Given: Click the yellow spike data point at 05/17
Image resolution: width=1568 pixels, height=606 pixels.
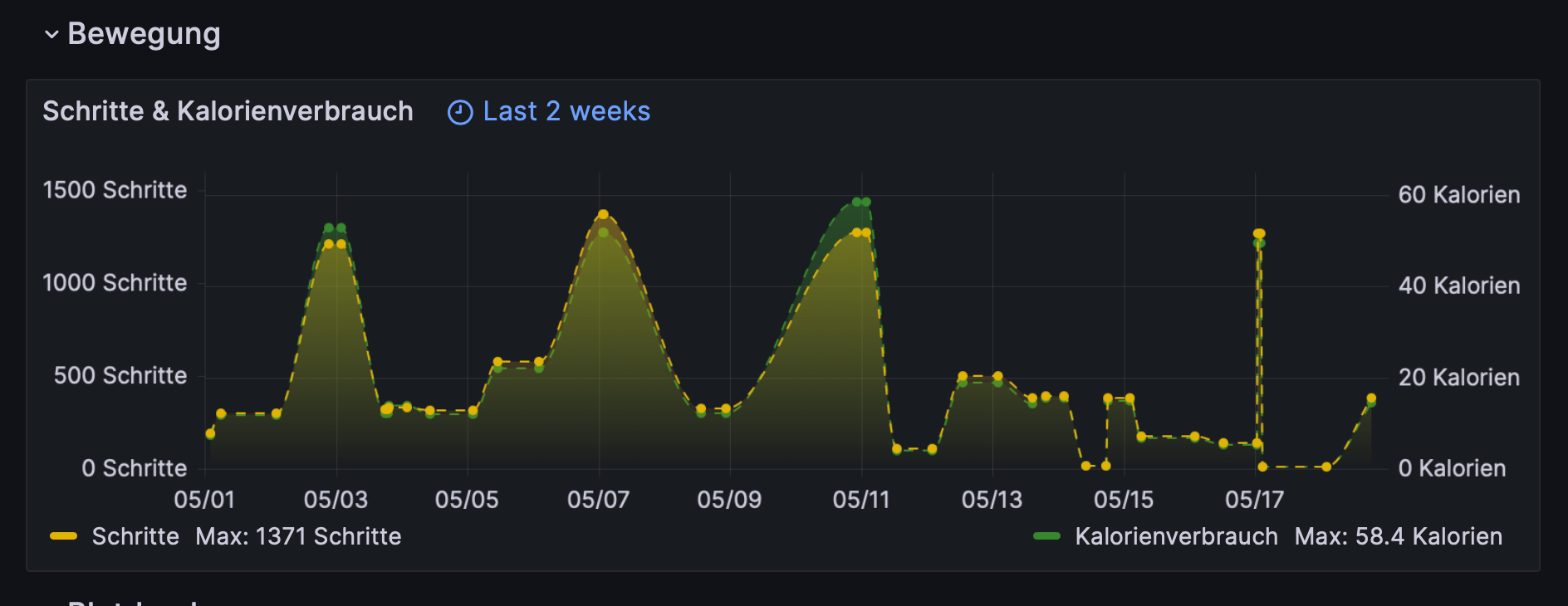Looking at the screenshot, I should click(1259, 234).
